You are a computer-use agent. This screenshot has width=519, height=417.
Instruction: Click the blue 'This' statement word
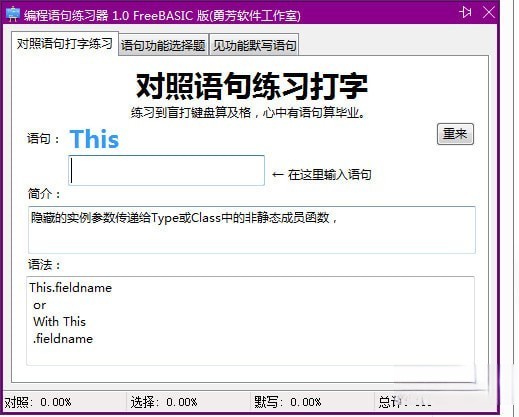(94, 139)
